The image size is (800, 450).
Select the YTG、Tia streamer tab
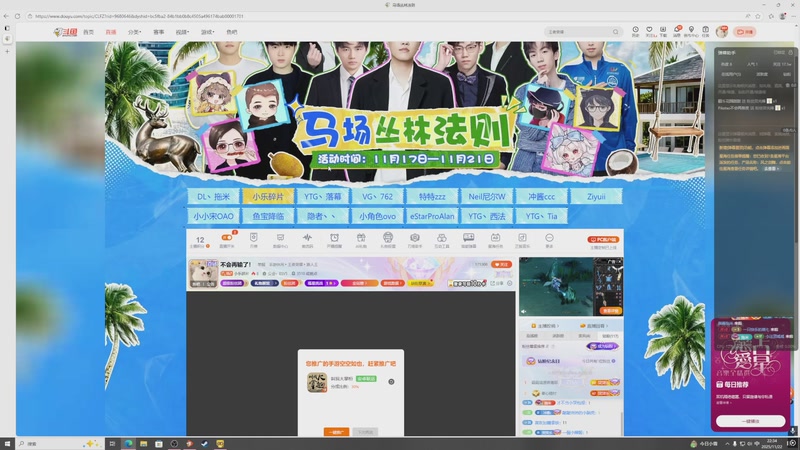[541, 216]
